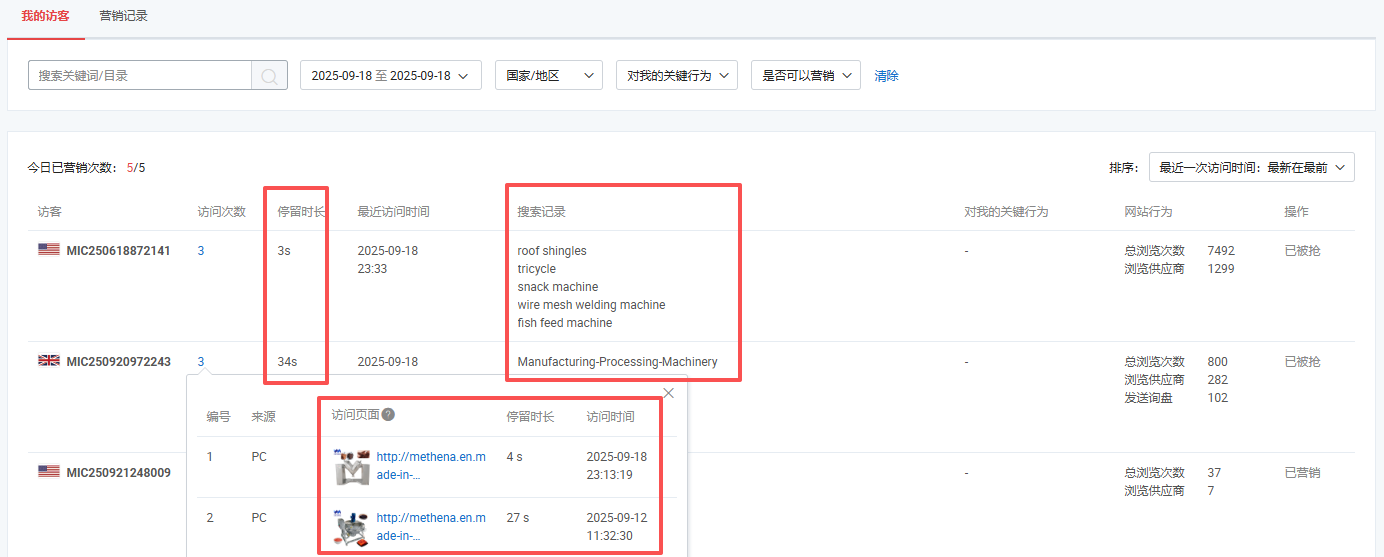Close the visit details popup
The height and width of the screenshot is (557, 1384).
click(669, 393)
